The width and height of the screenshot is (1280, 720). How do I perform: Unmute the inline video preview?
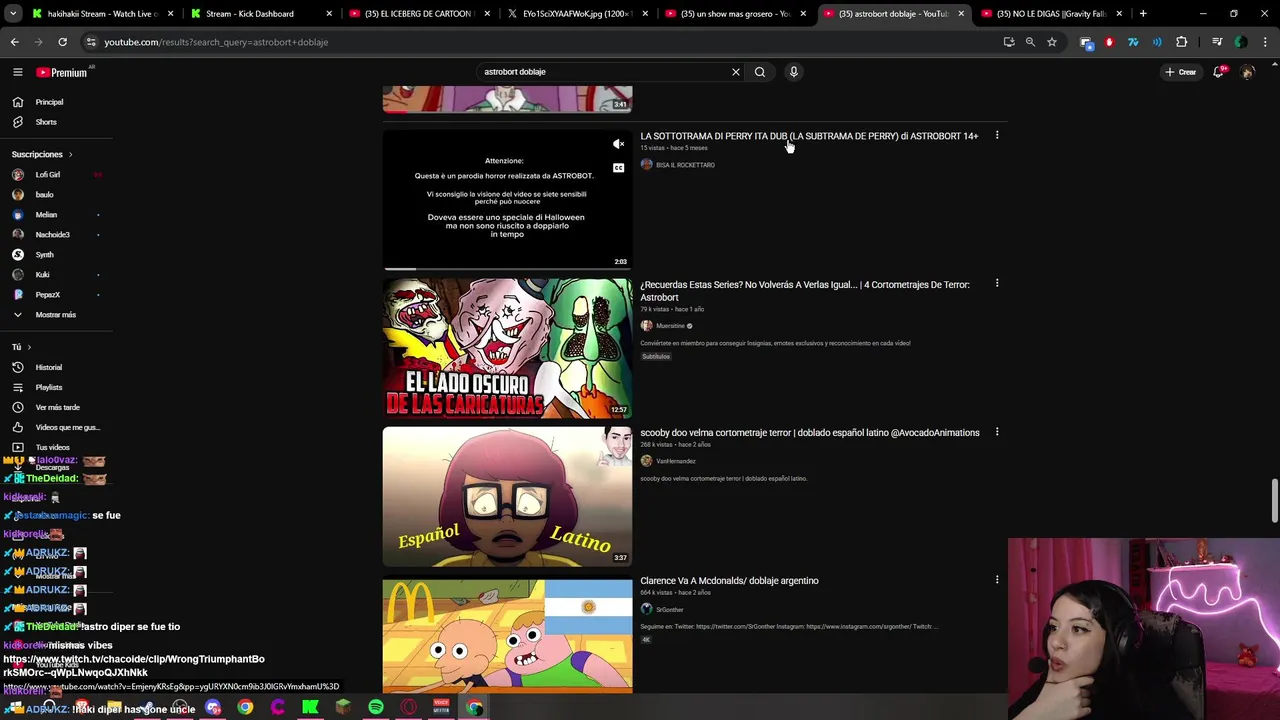[618, 144]
